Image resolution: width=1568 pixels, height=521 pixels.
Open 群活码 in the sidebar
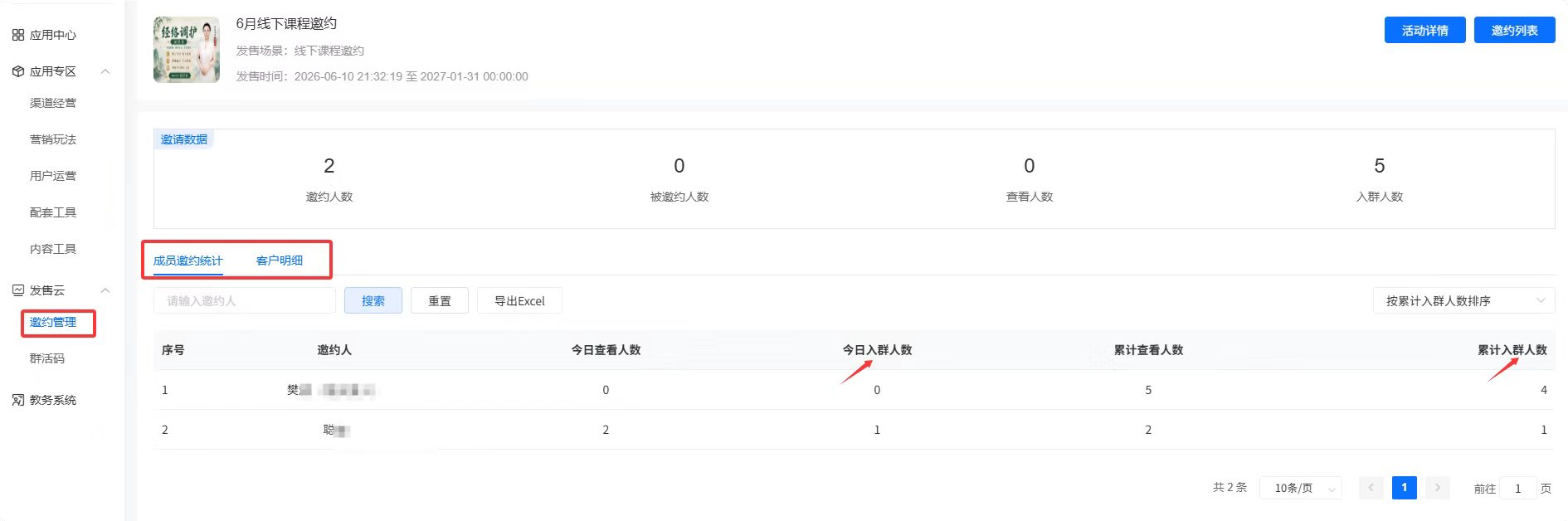point(47,358)
